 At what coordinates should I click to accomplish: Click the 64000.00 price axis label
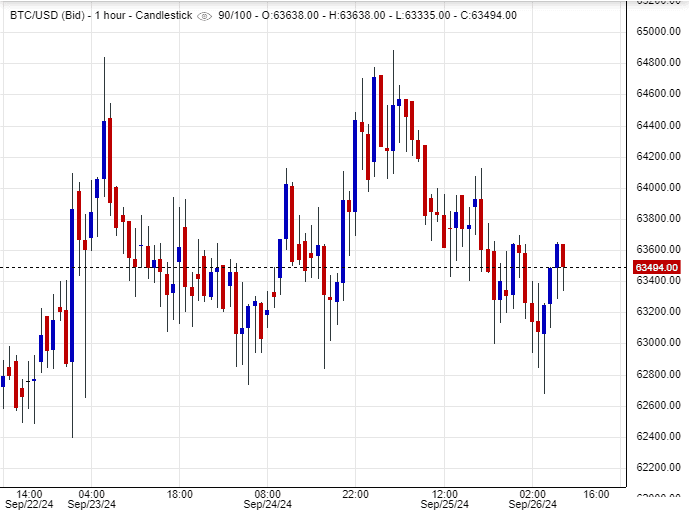(x=658, y=187)
